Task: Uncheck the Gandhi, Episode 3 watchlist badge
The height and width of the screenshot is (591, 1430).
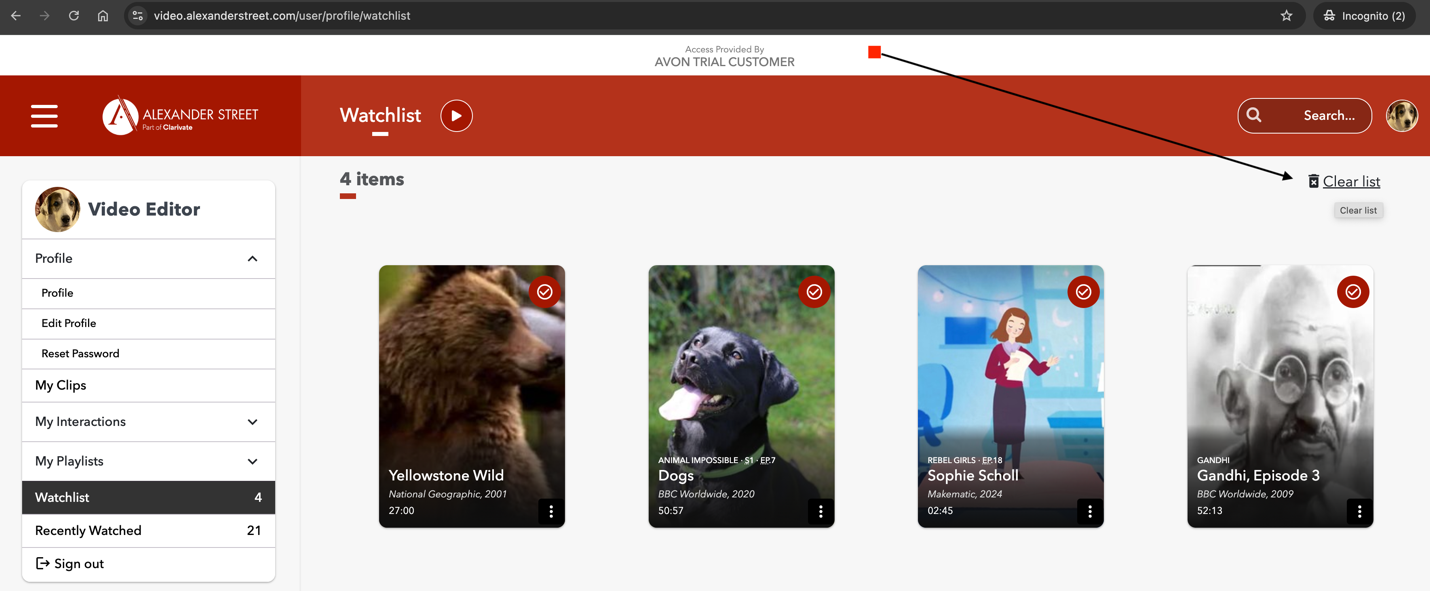Action: click(1352, 292)
